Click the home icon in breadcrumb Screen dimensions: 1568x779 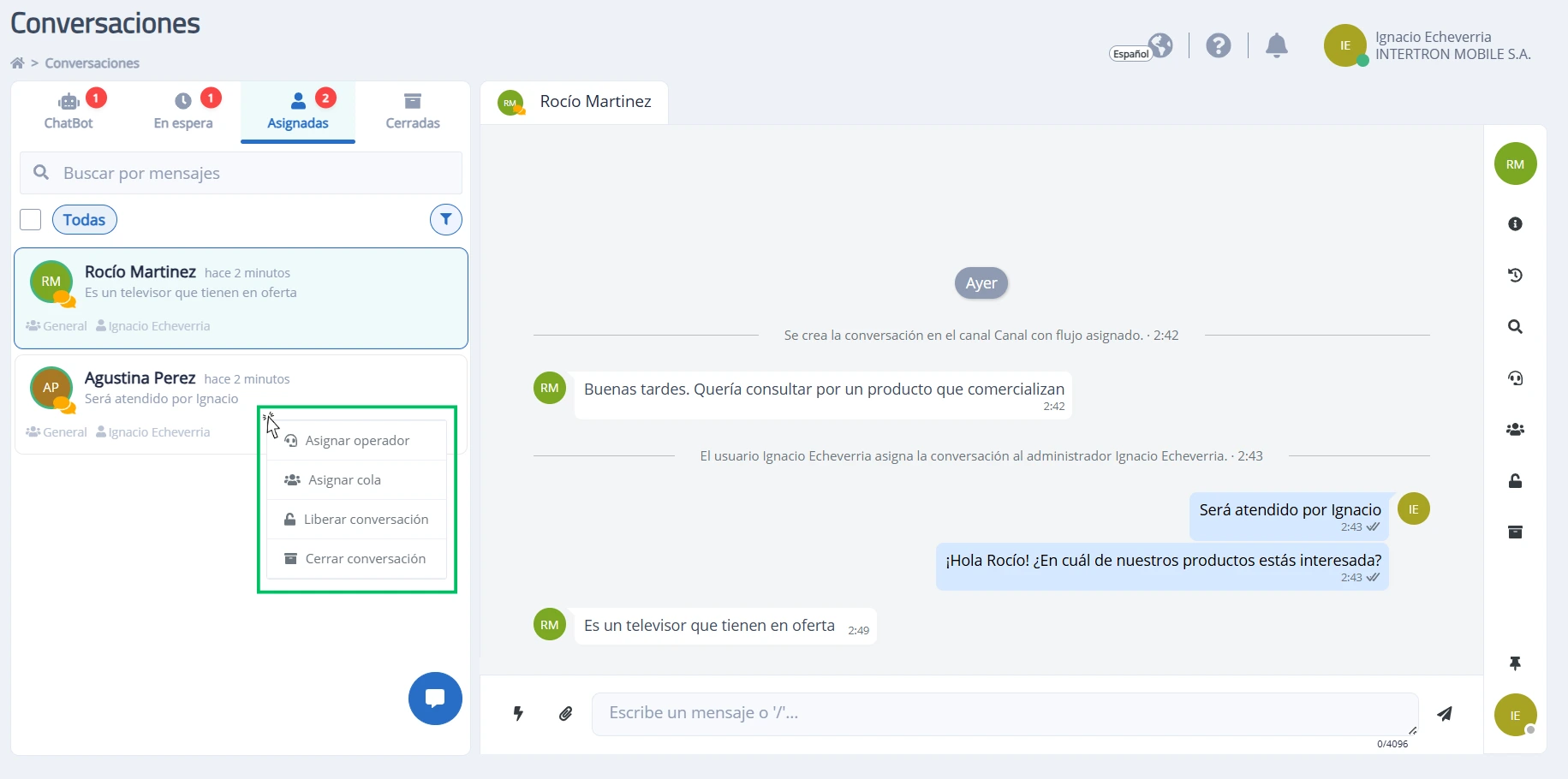point(17,63)
